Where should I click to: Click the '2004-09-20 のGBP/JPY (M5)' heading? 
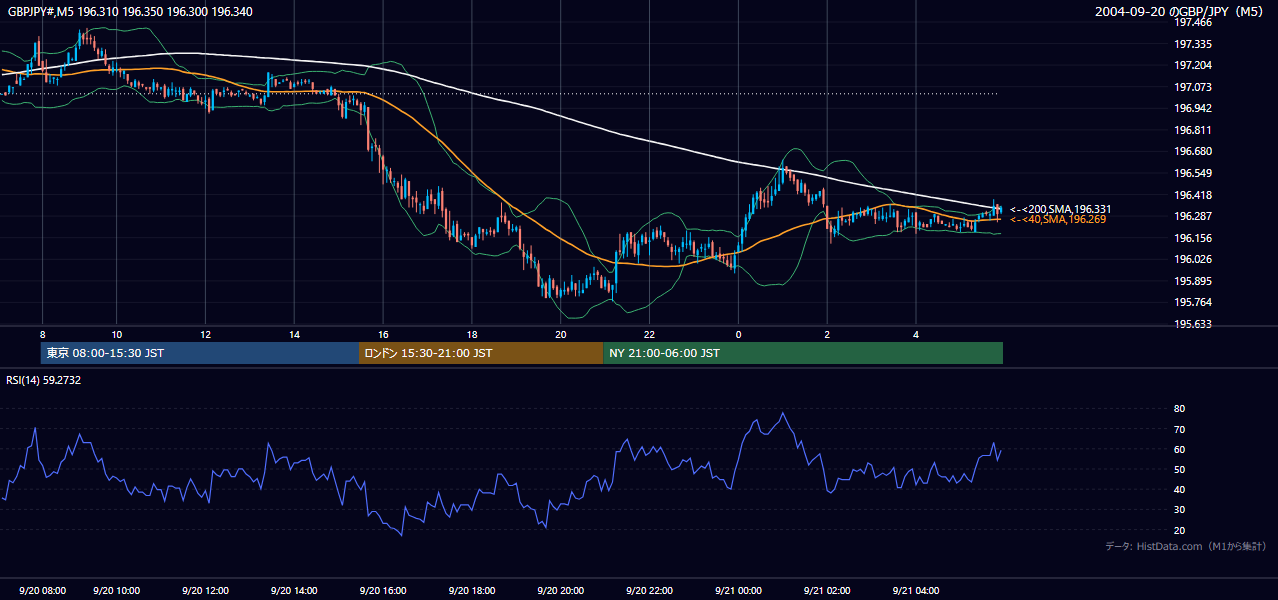point(1181,12)
